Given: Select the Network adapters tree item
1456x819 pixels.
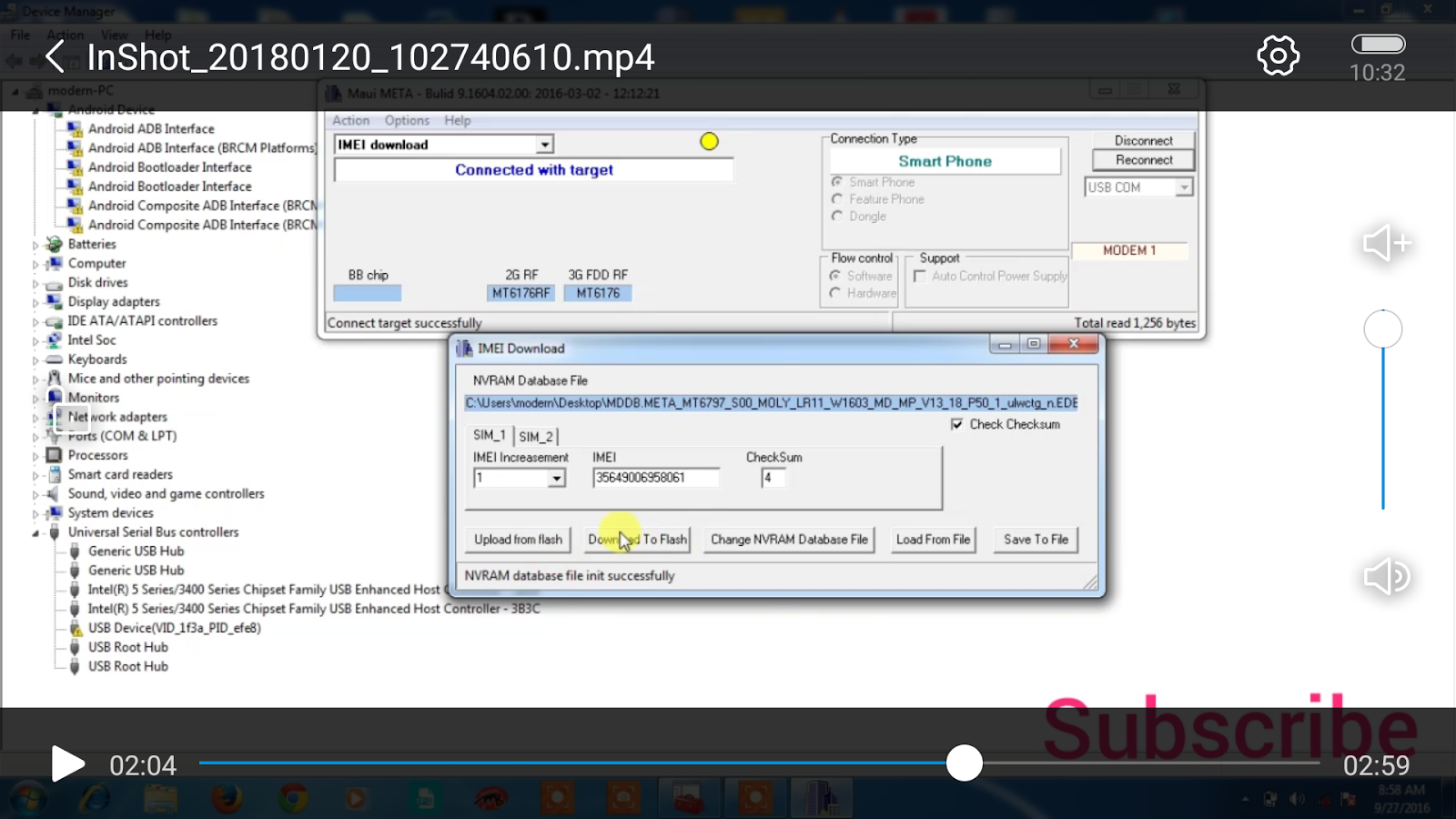Looking at the screenshot, I should tap(117, 417).
